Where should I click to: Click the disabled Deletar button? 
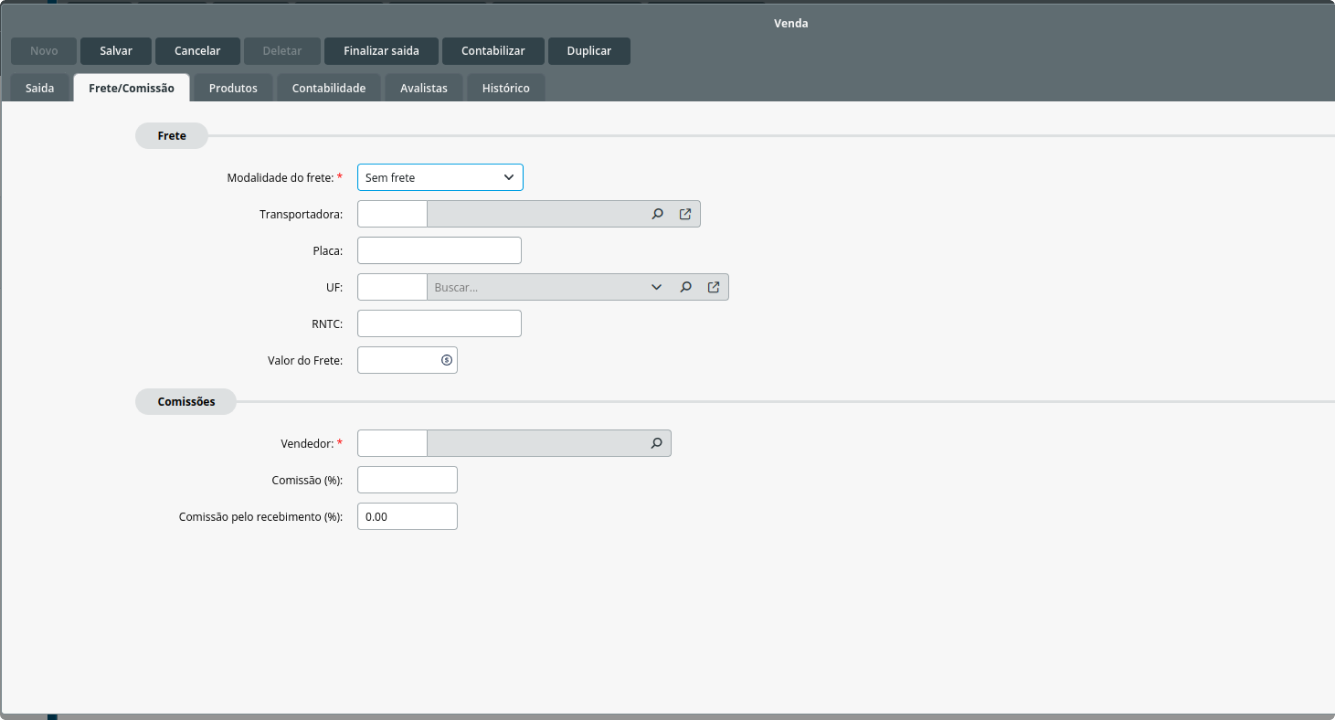coord(282,51)
